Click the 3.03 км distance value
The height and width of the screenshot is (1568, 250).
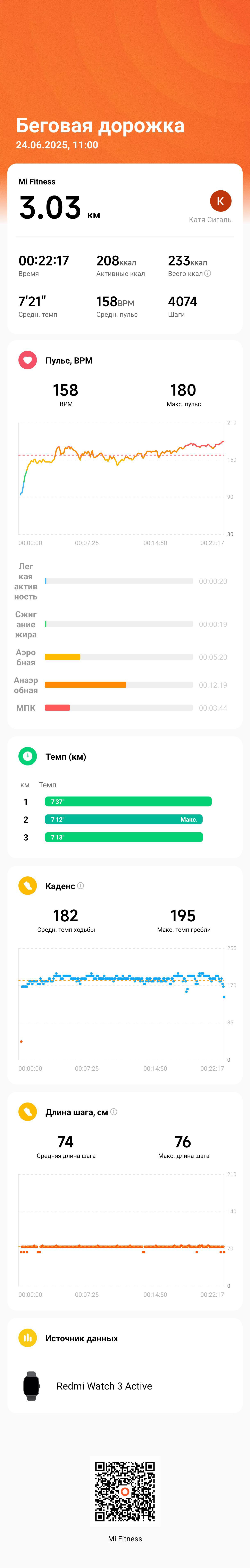click(60, 208)
